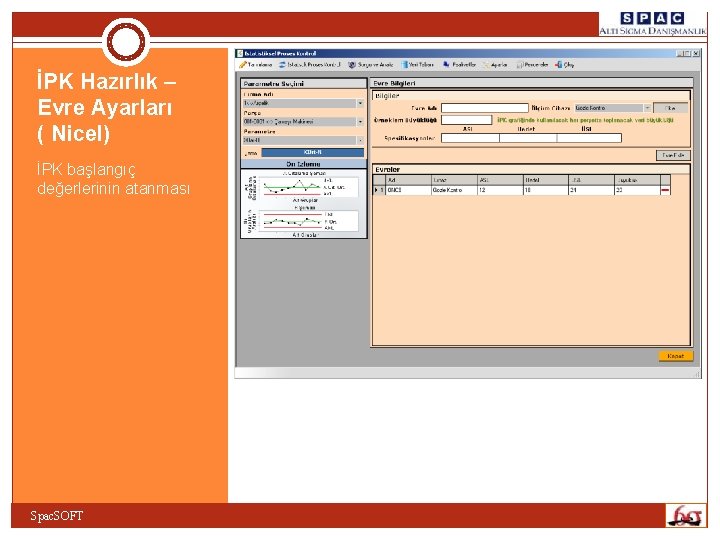The width and height of the screenshot is (720, 540).
Task: Click the SPAC Altı Sigma Danışmanlık logo
Action: pyautogui.click(x=652, y=24)
